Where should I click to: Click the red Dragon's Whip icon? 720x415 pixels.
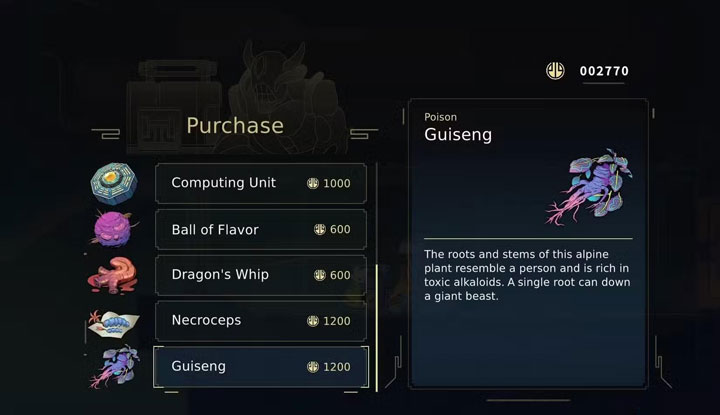point(115,274)
